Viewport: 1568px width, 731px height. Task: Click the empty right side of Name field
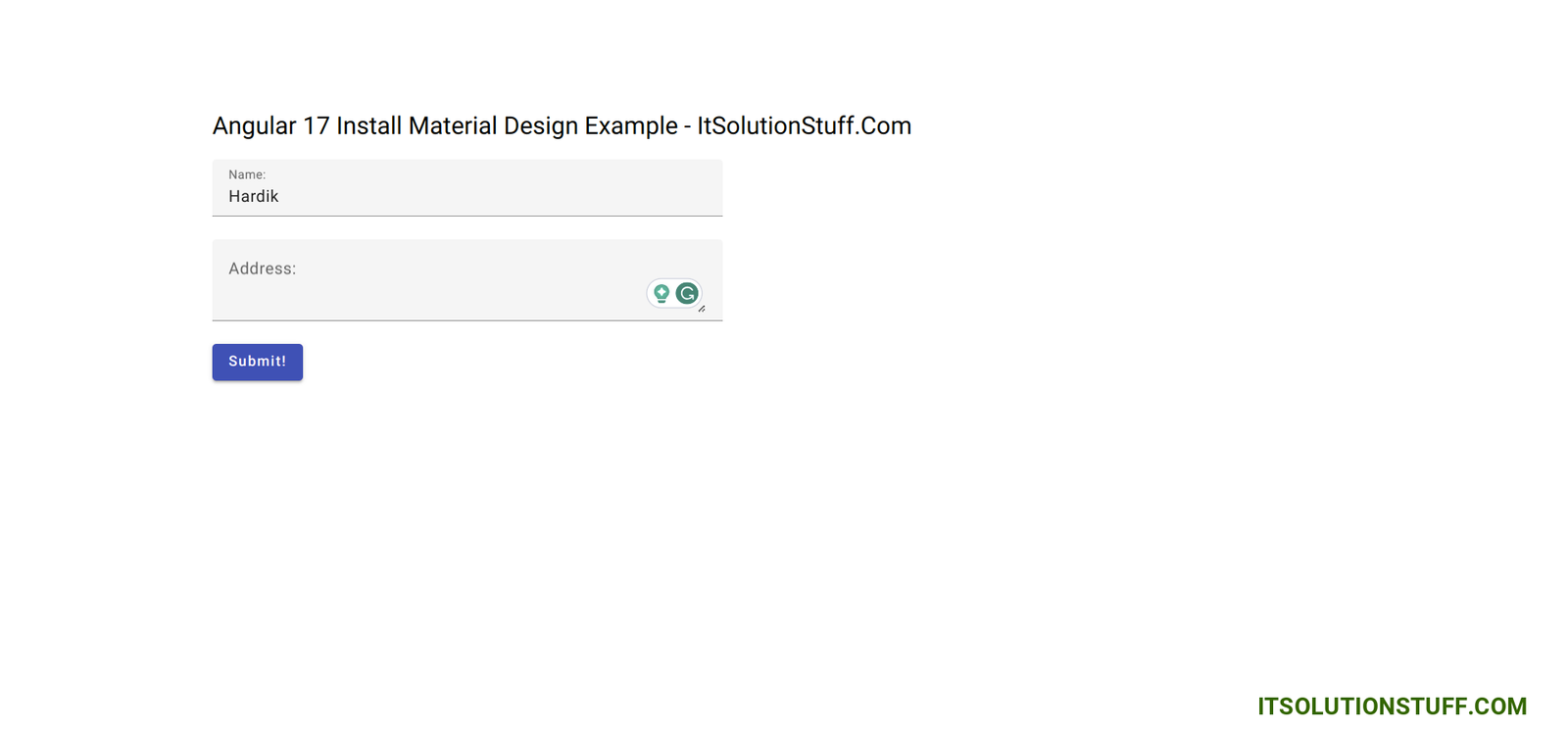[588, 191]
